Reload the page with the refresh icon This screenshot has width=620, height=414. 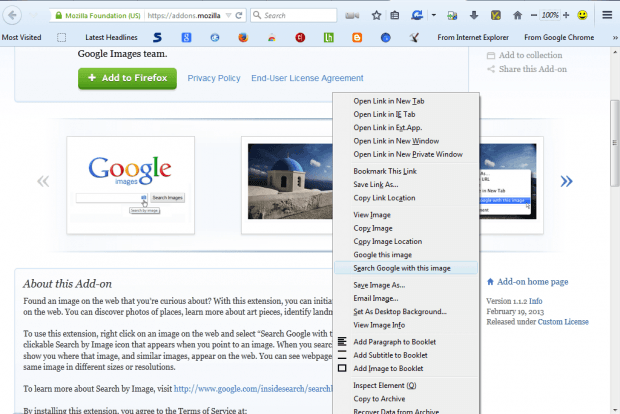(x=239, y=15)
